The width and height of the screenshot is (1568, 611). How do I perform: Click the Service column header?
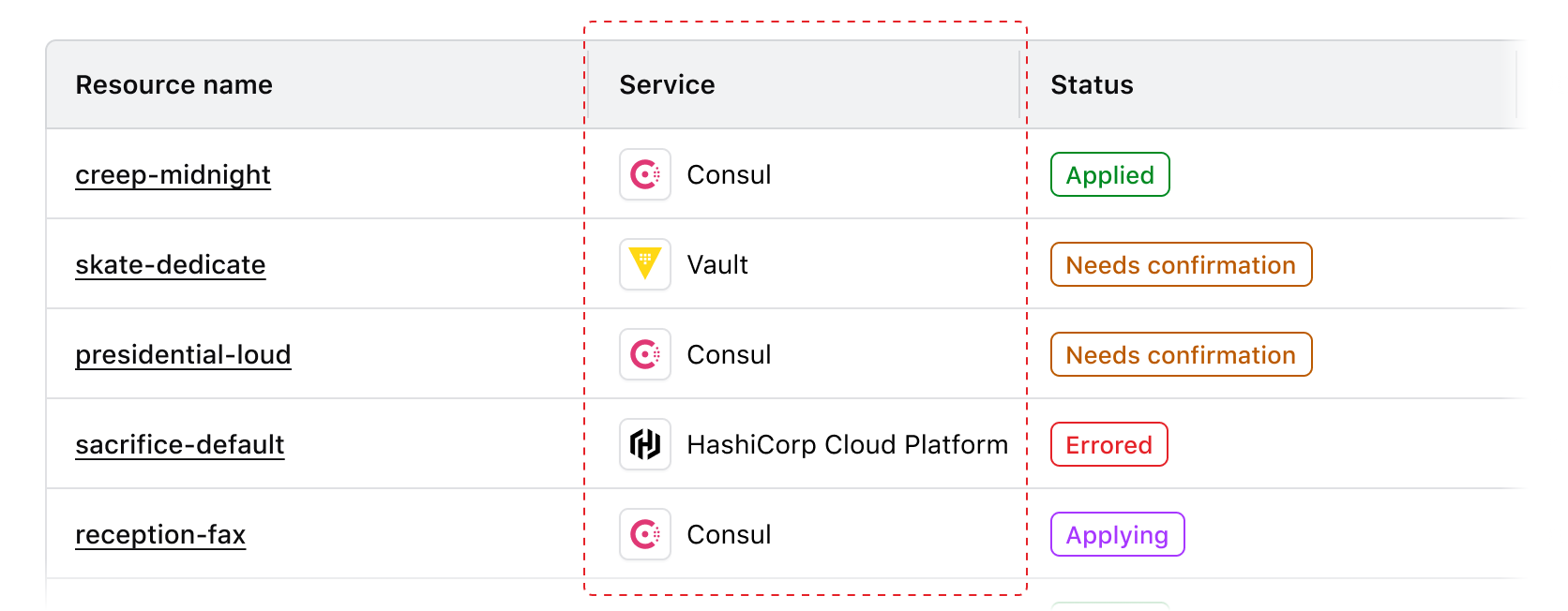click(x=667, y=85)
